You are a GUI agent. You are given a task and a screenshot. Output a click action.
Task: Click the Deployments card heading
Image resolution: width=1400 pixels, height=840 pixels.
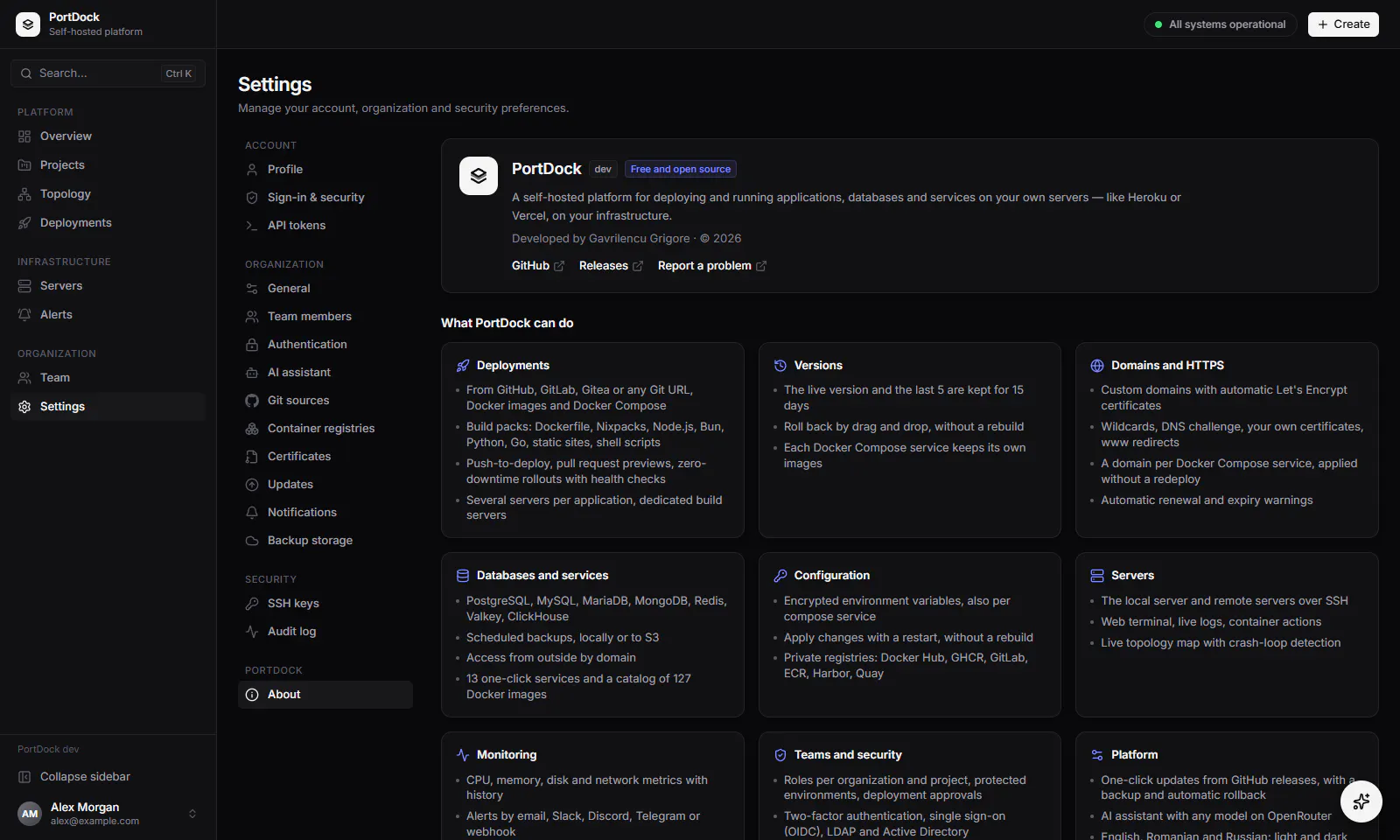(x=513, y=366)
